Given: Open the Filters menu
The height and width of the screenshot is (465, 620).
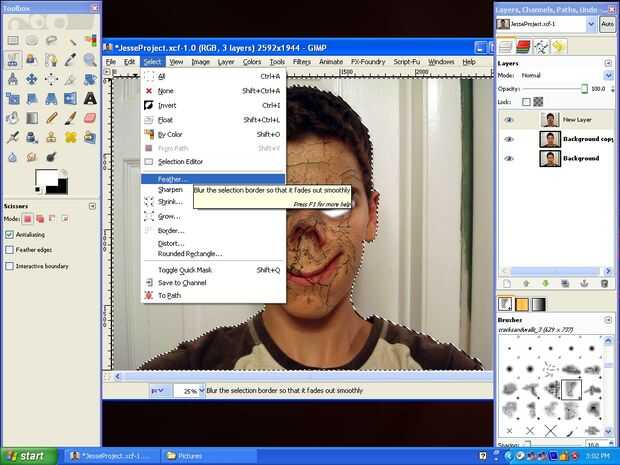Looking at the screenshot, I should tap(302, 62).
